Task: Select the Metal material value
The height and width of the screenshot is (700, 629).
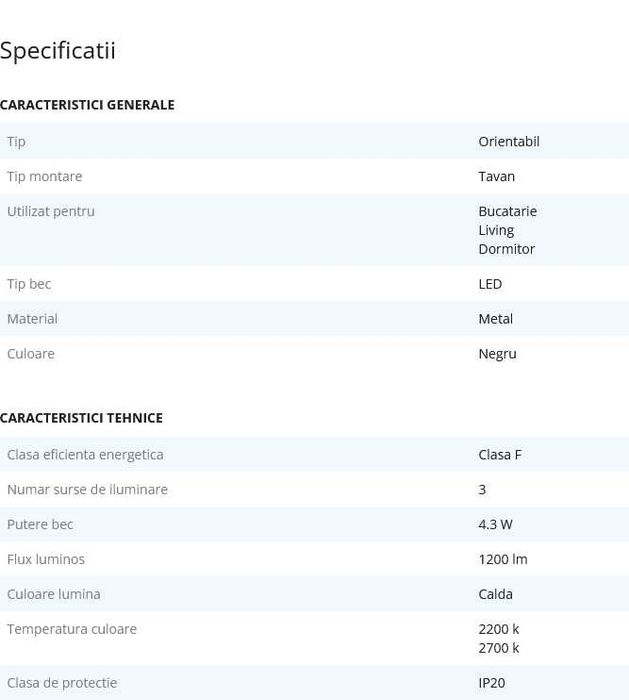Action: (495, 319)
